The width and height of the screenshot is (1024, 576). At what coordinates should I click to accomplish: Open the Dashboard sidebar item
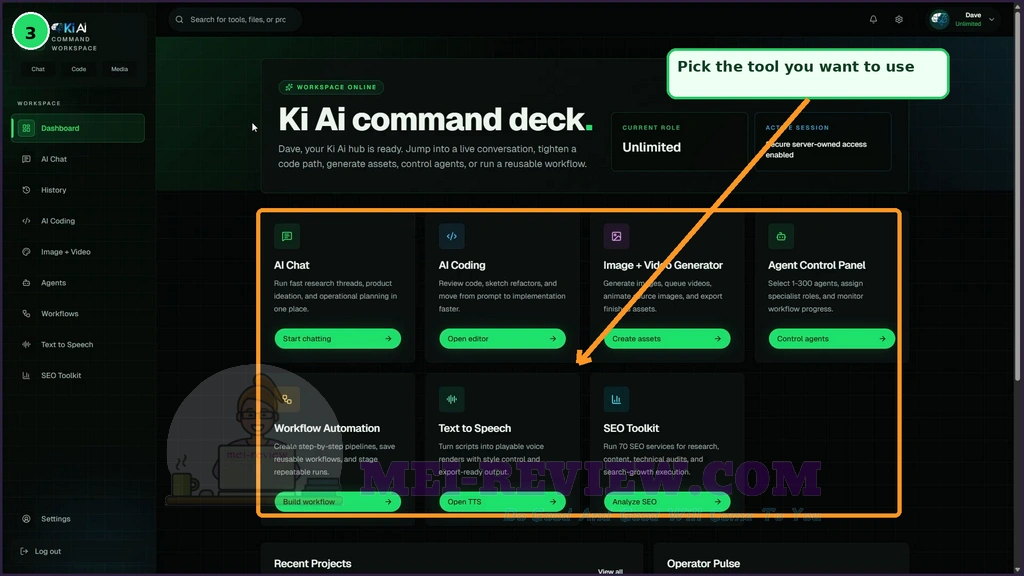click(78, 128)
